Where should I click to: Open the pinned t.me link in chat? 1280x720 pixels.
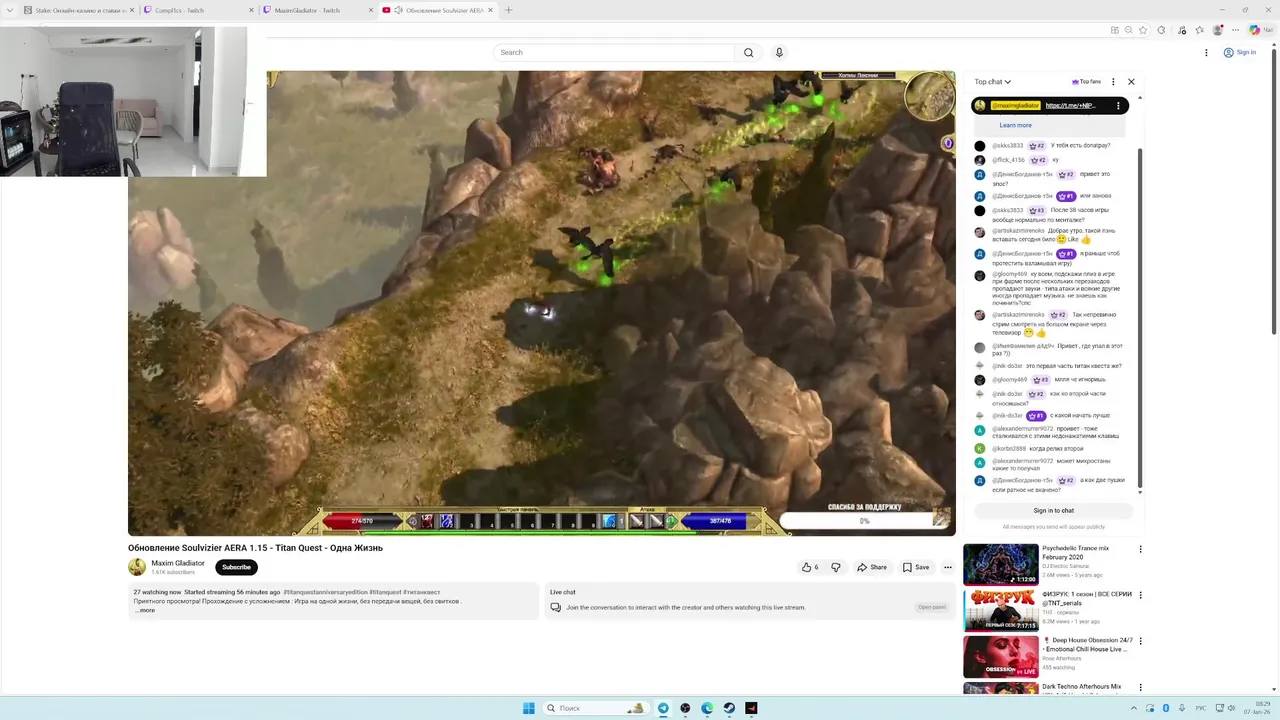(x=1071, y=105)
